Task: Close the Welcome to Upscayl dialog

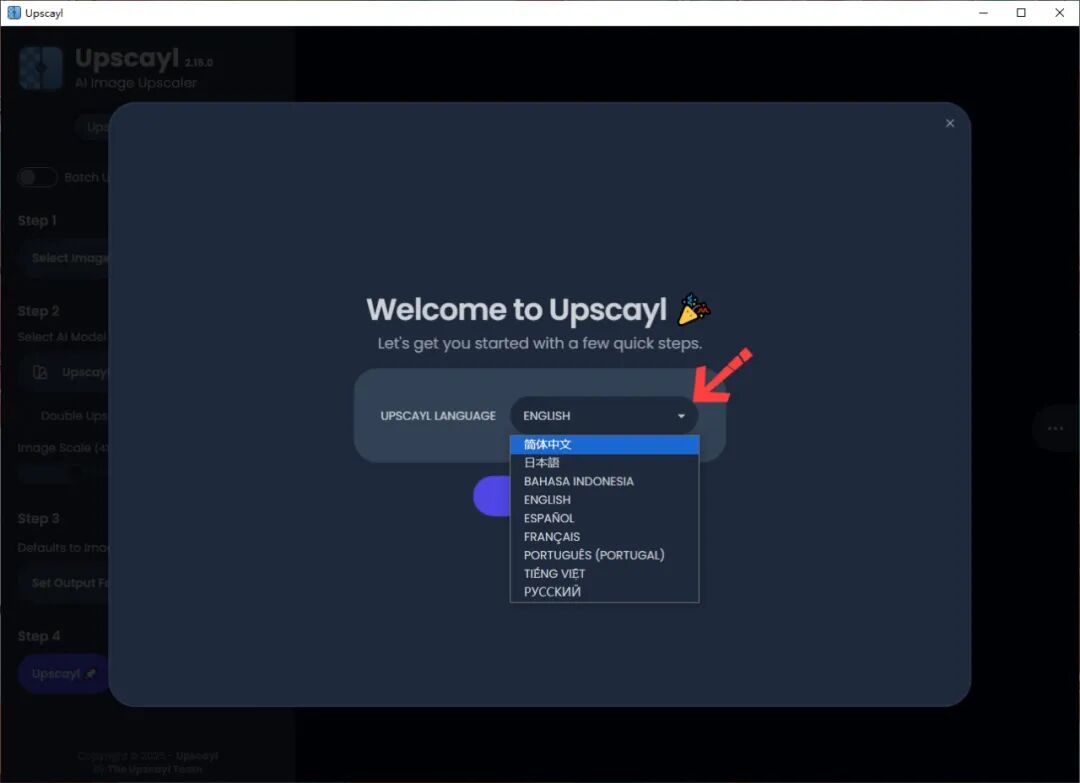Action: 950,123
